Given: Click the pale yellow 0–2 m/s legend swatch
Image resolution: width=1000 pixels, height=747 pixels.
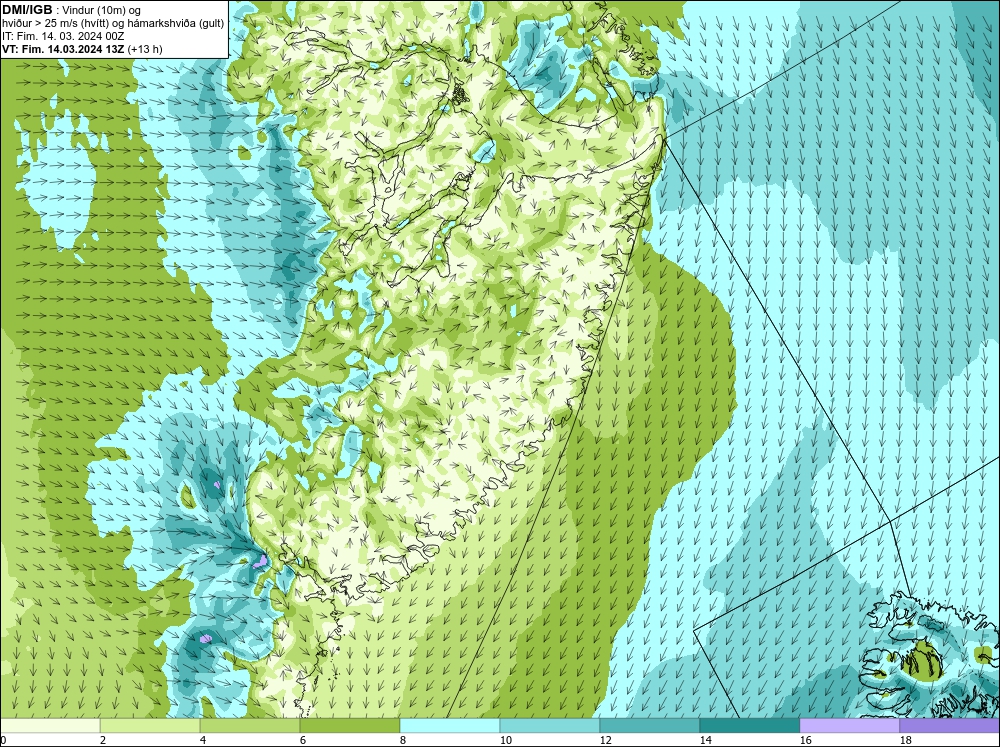Looking at the screenshot, I should (x=50, y=725).
